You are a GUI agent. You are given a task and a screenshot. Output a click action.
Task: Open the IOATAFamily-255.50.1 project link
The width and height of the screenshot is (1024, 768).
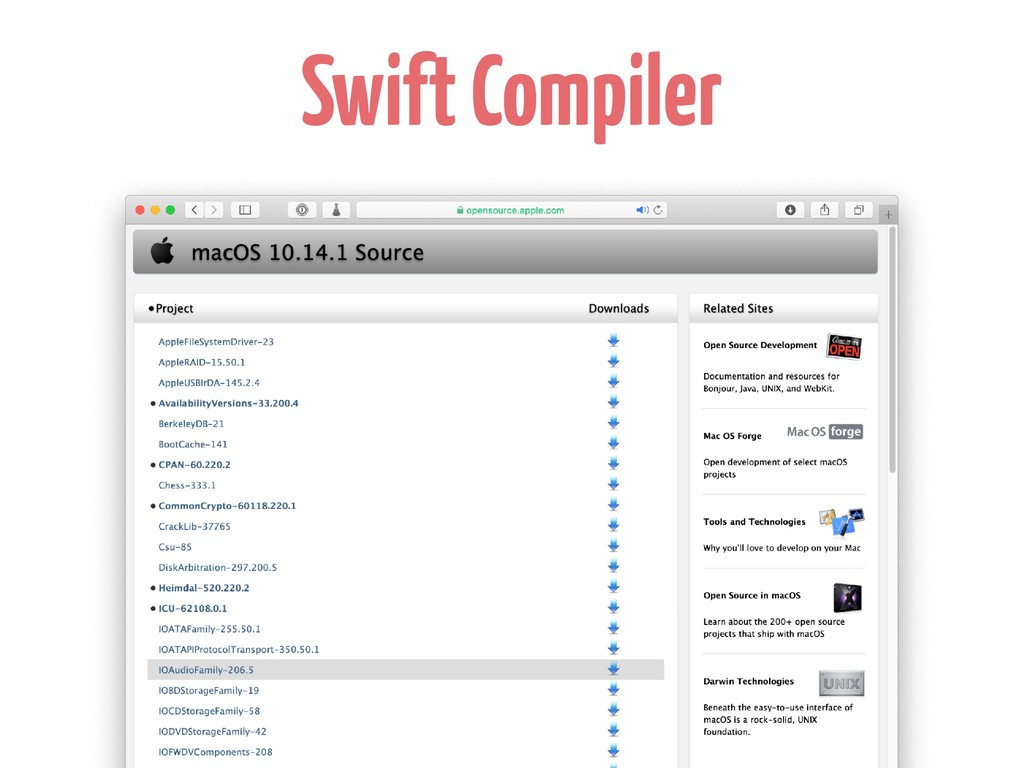(x=209, y=629)
